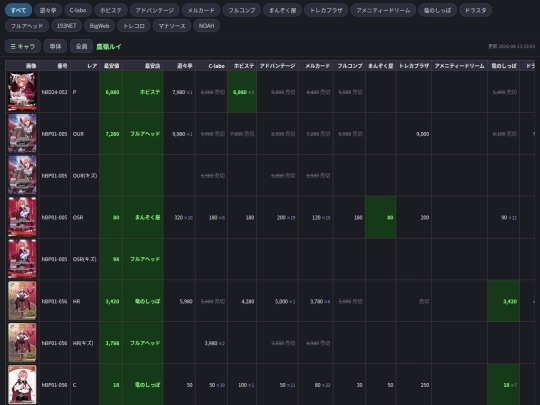Open card image for hBP01-005 OUR
This screenshot has height=405, width=540.
[x=22, y=133]
